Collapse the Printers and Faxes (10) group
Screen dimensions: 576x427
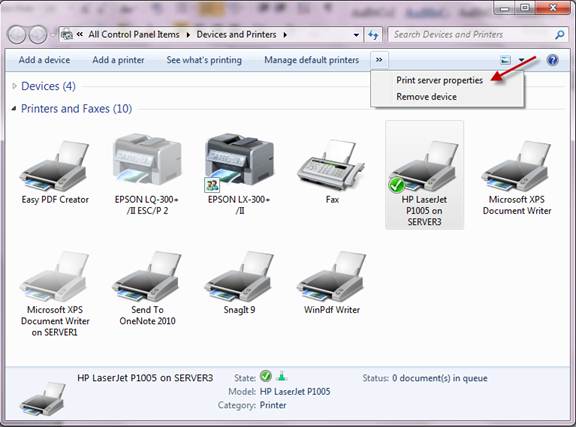pyautogui.click(x=14, y=108)
